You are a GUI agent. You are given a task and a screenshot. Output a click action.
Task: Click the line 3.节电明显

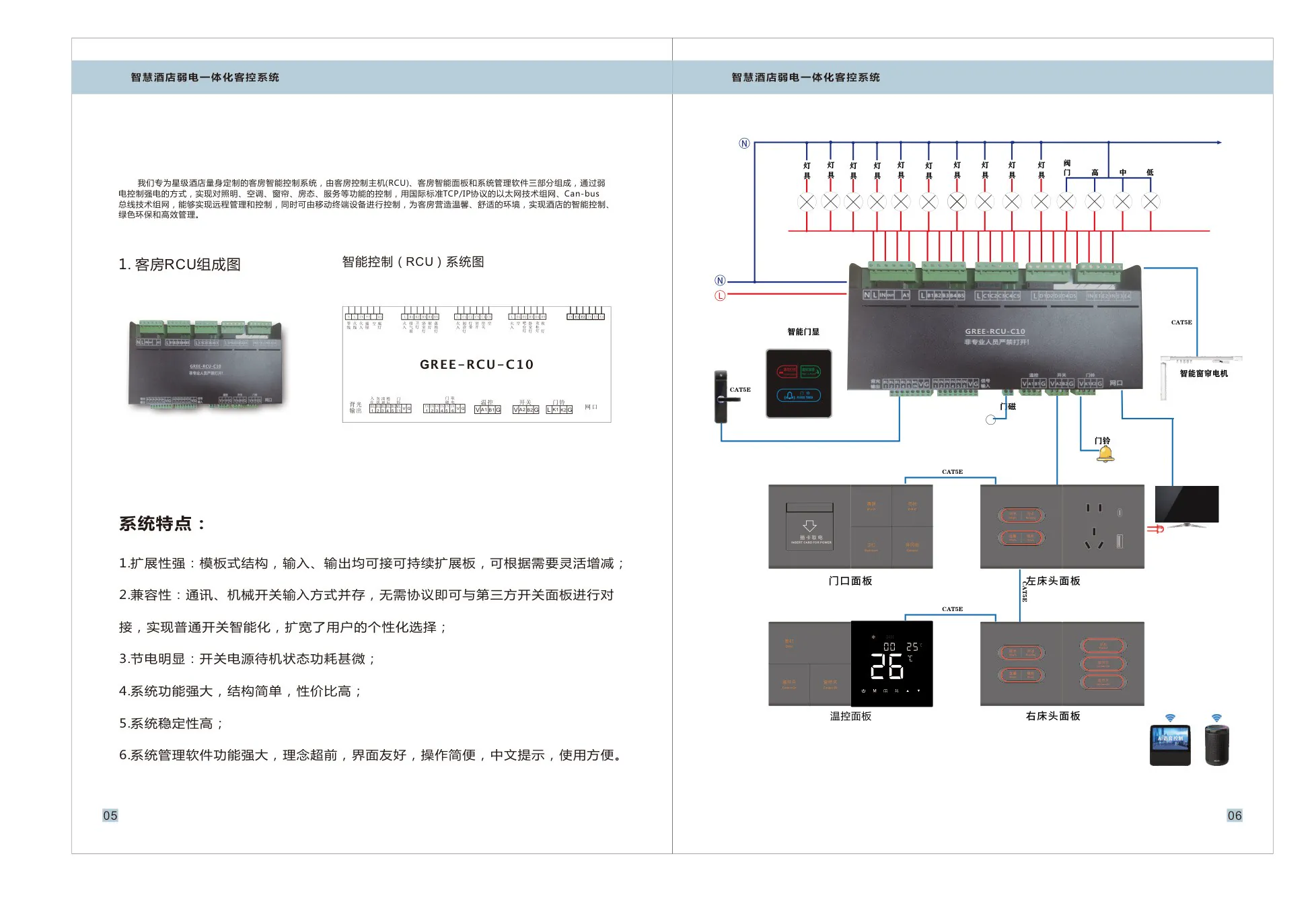(x=247, y=659)
